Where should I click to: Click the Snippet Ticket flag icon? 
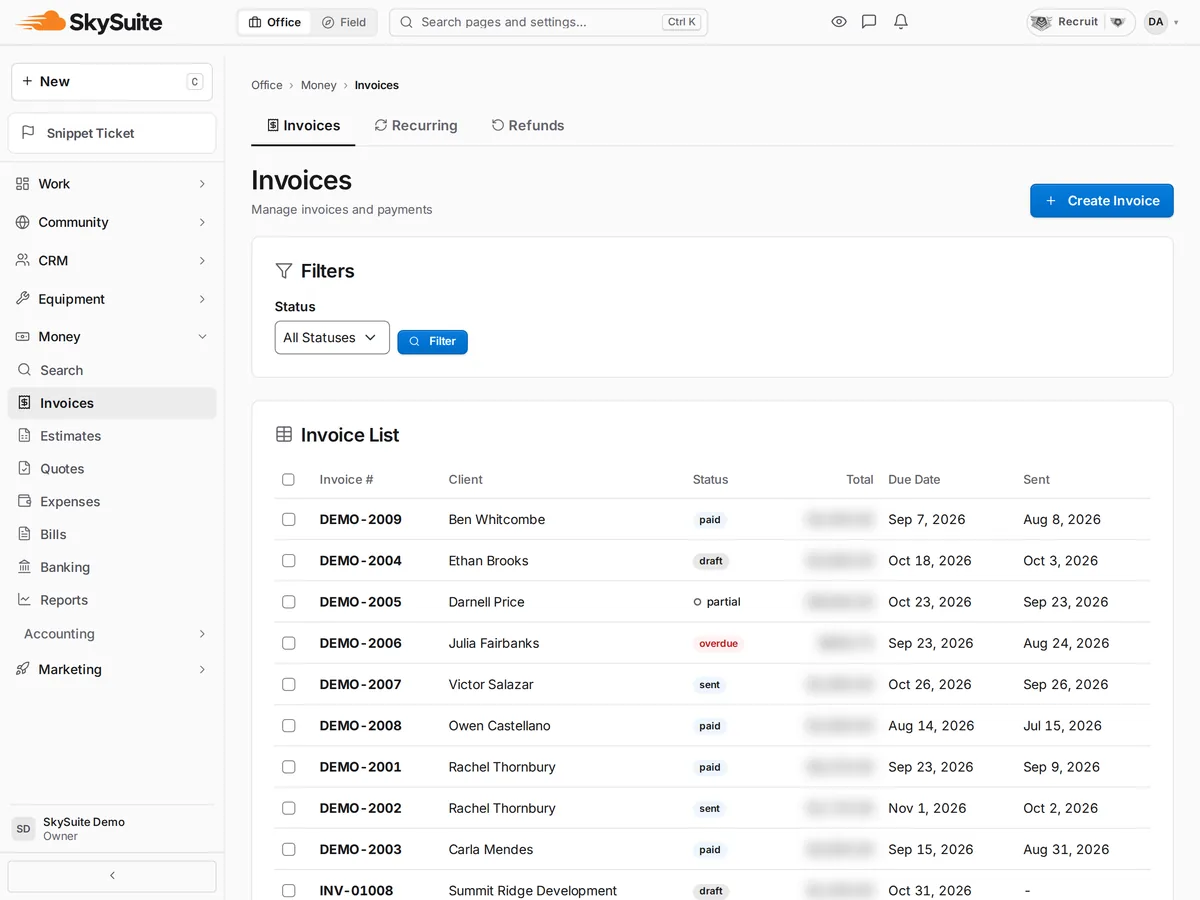(x=28, y=133)
